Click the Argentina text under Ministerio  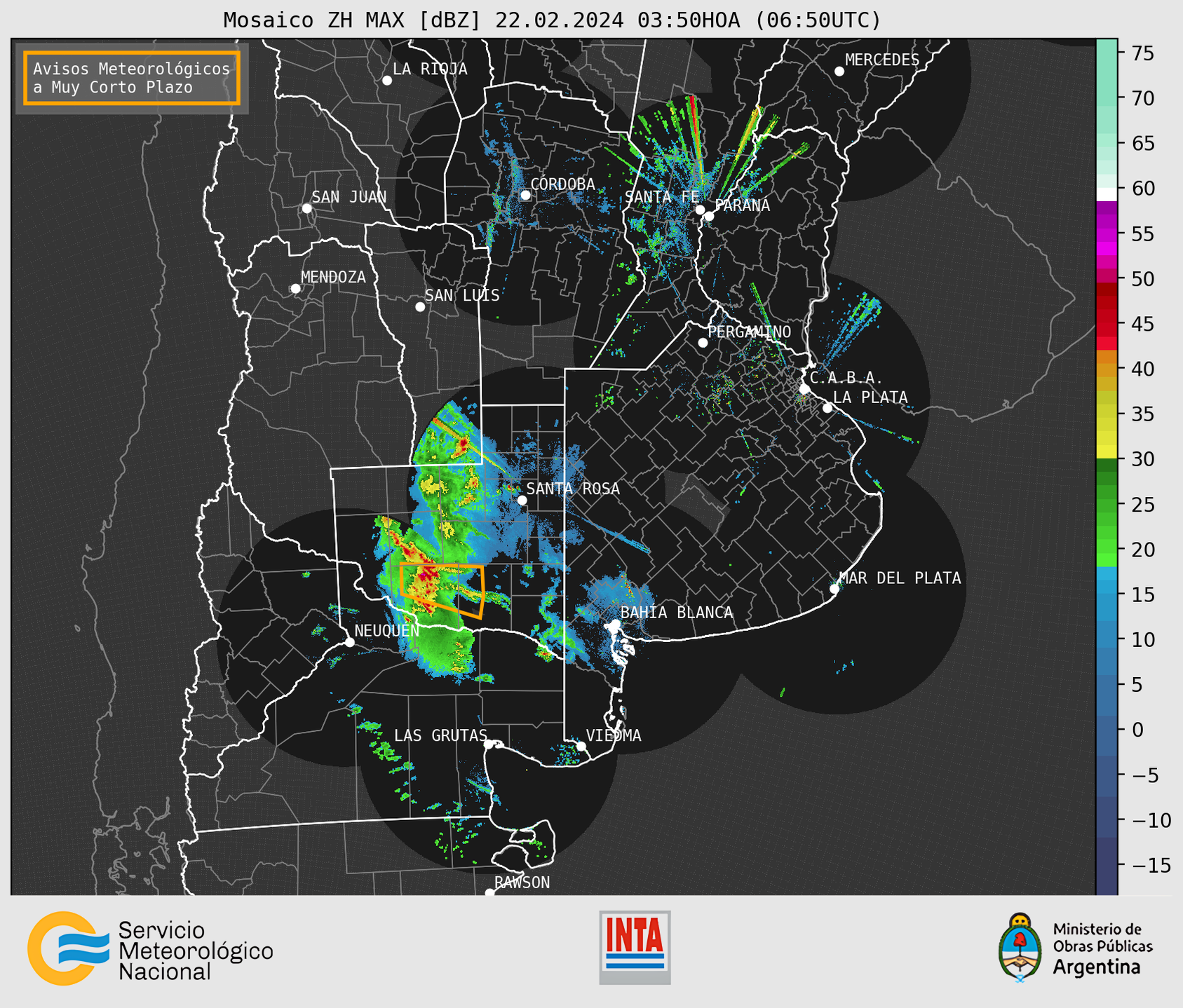click(x=1097, y=968)
